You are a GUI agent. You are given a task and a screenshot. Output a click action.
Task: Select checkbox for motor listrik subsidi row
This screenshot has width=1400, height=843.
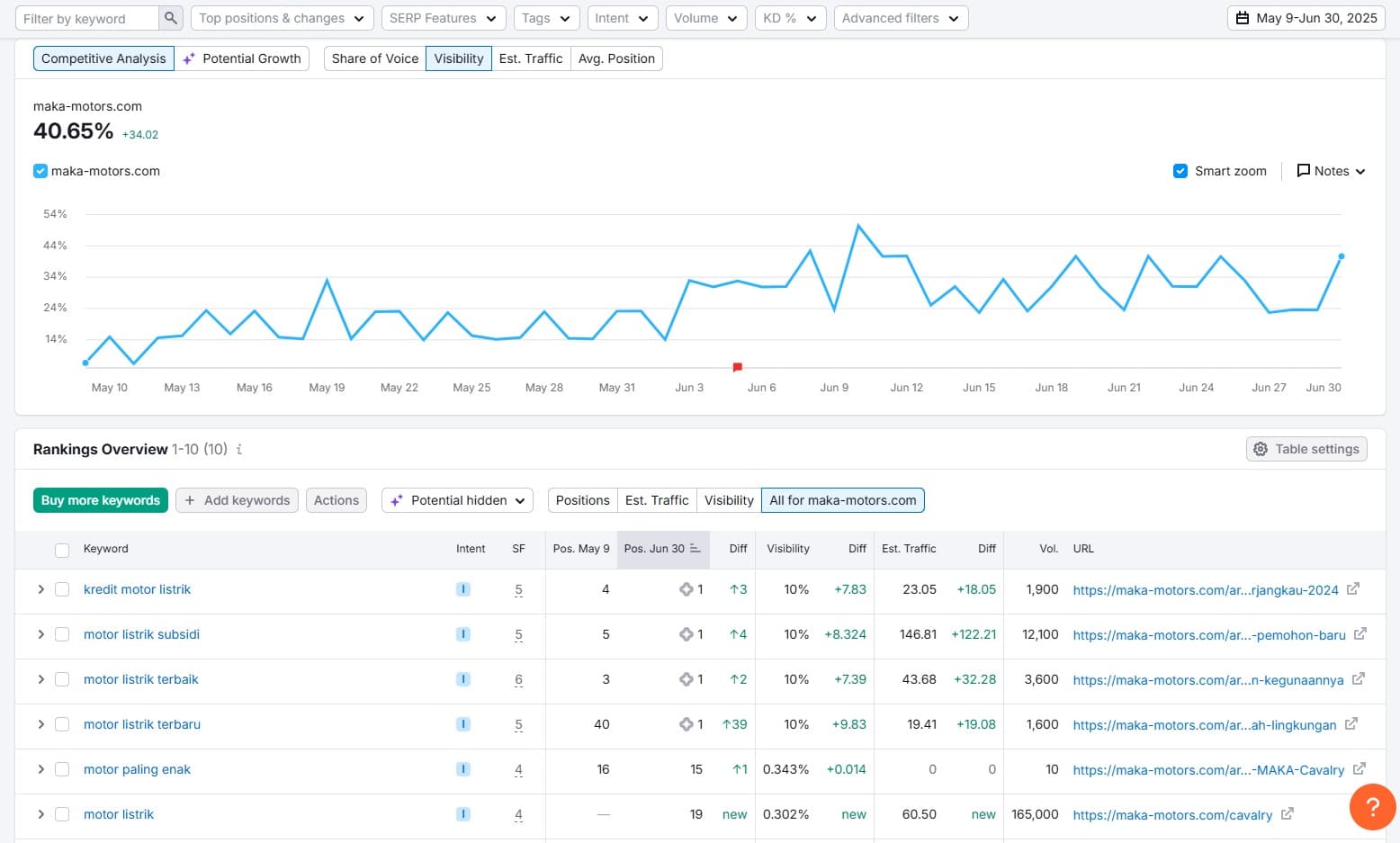pos(62,634)
